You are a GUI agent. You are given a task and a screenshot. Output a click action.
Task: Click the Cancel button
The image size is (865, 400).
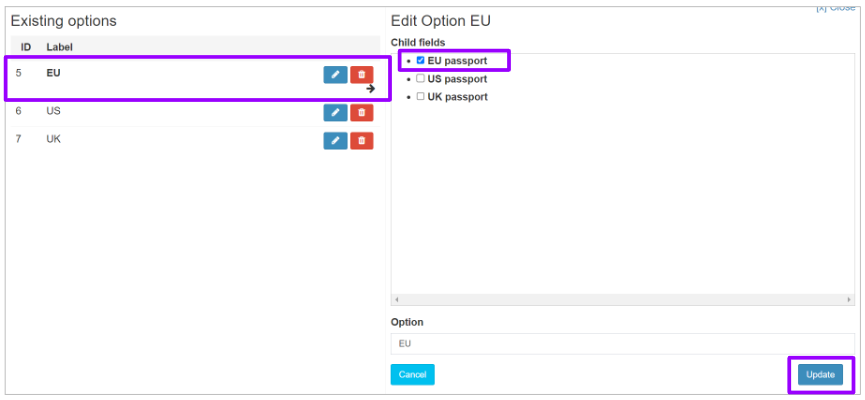[x=413, y=375]
